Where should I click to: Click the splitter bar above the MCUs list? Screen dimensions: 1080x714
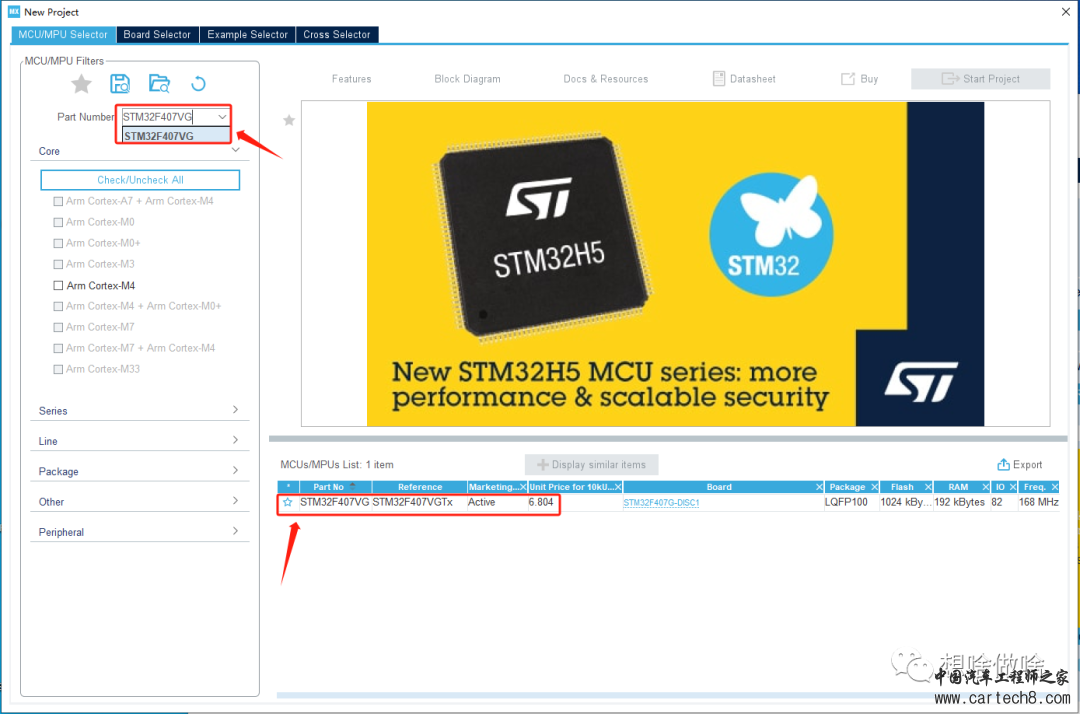[667, 438]
